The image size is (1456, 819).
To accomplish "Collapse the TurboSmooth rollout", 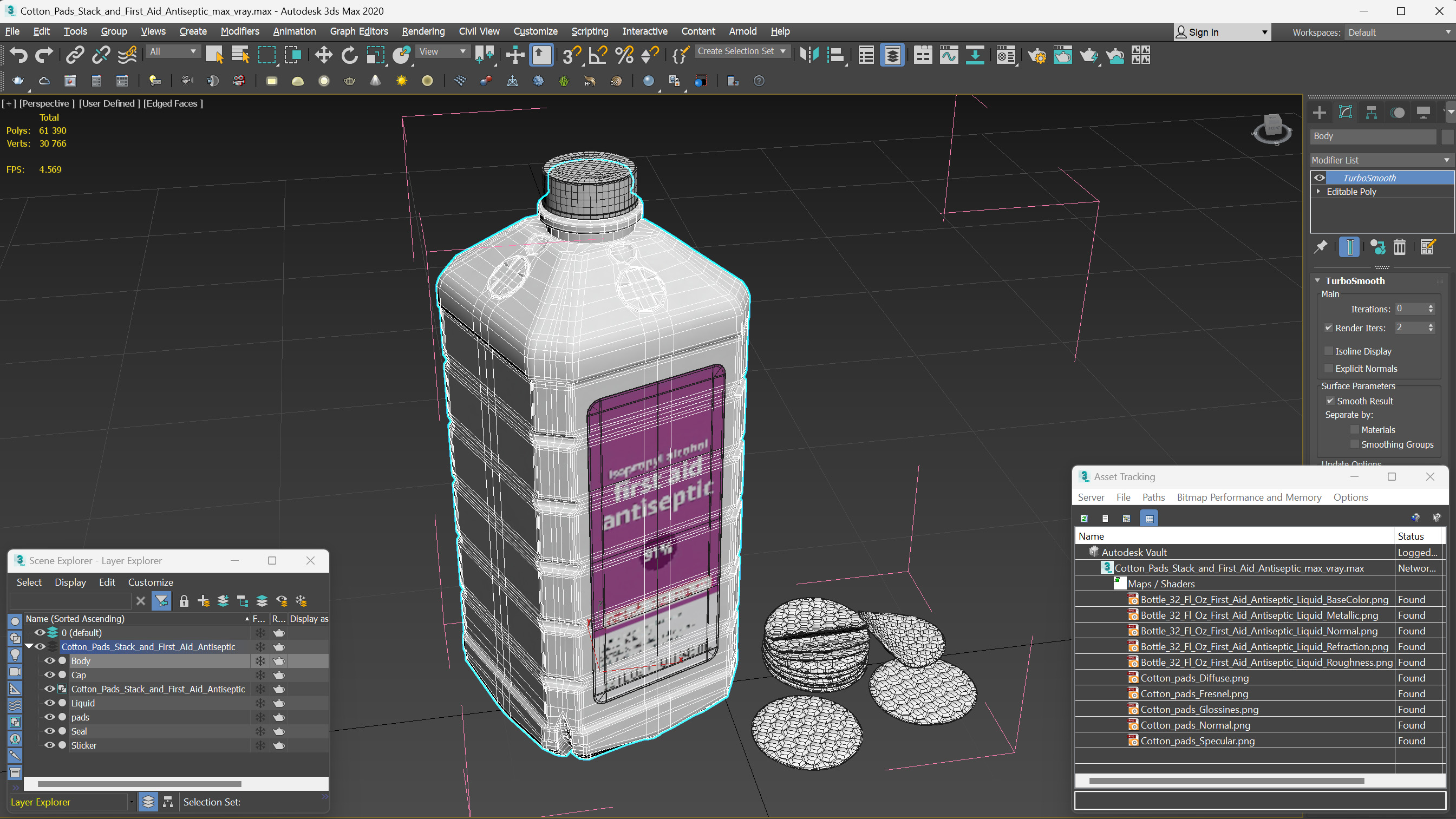I will 1317,281.
